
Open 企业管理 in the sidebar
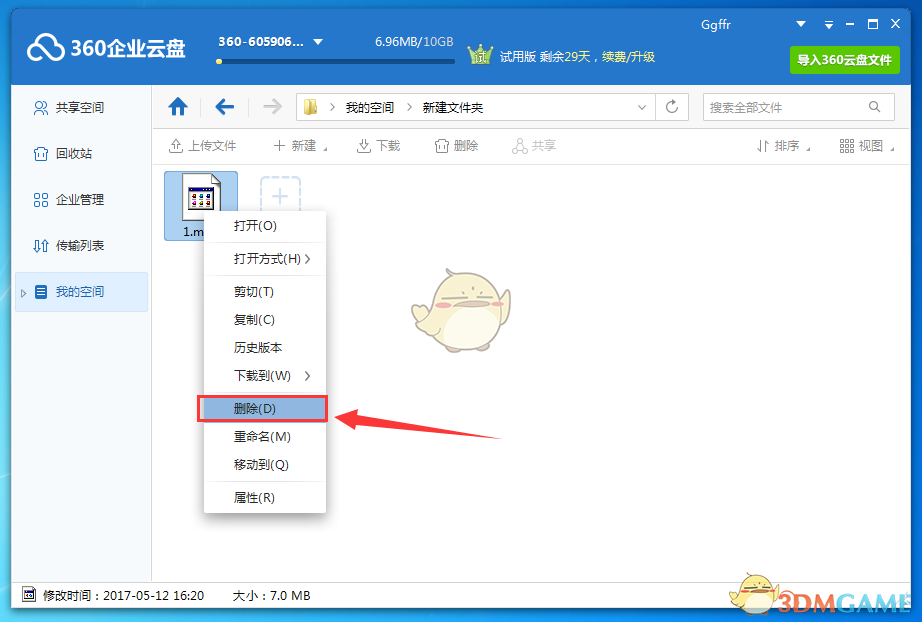click(x=79, y=200)
